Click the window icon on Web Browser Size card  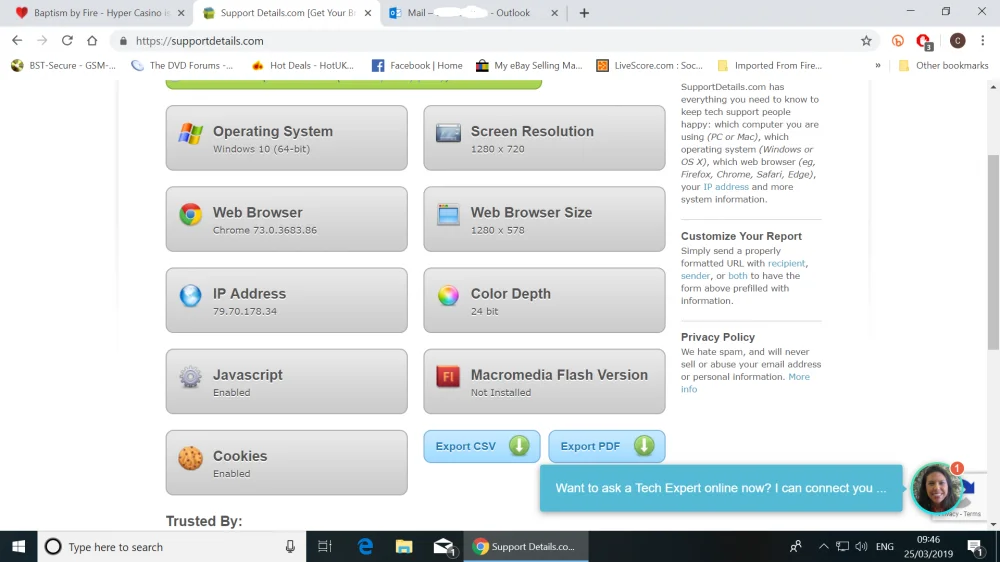pyautogui.click(x=448, y=214)
